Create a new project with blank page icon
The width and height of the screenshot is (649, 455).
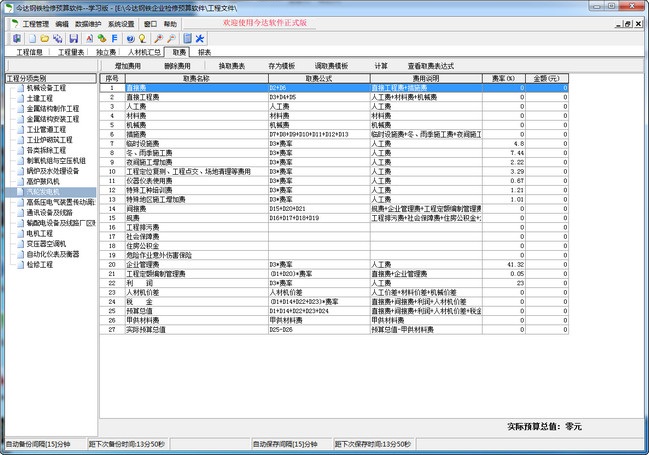click(x=32, y=39)
